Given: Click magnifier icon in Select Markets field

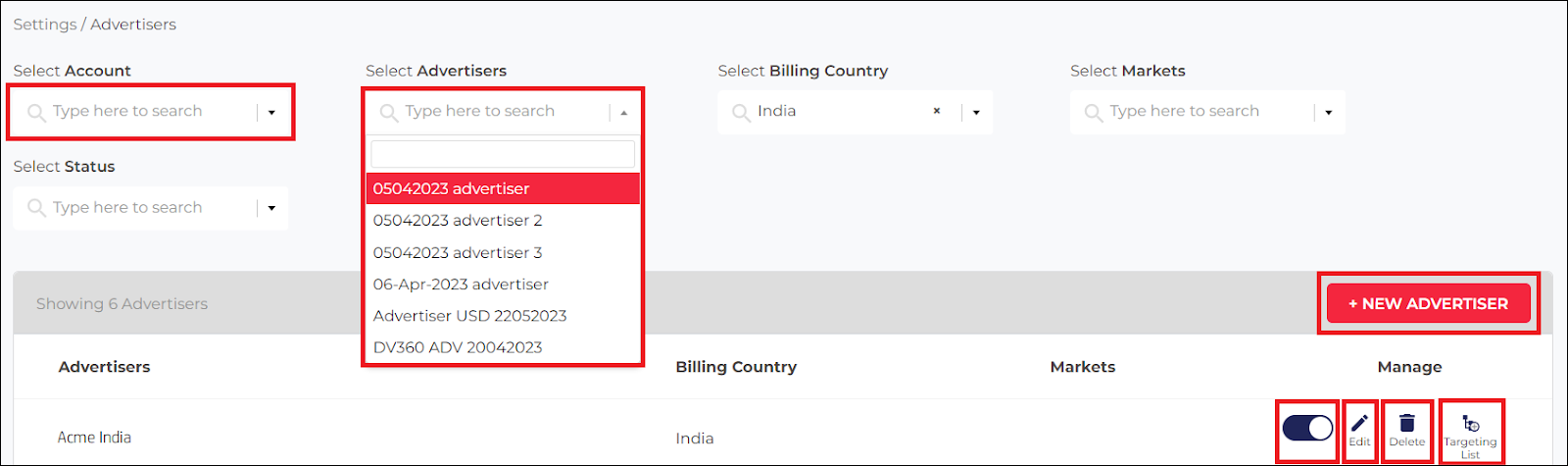Looking at the screenshot, I should click(1094, 112).
